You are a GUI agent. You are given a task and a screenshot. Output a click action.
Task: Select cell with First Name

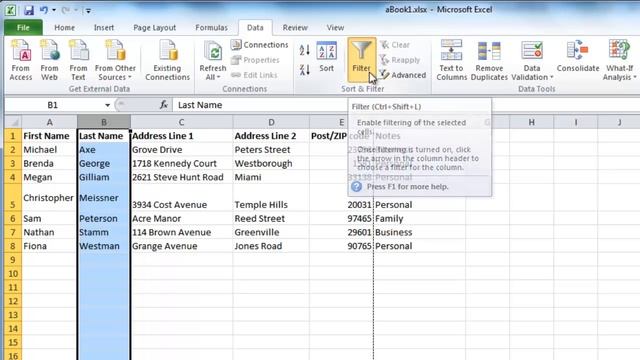(x=49, y=136)
